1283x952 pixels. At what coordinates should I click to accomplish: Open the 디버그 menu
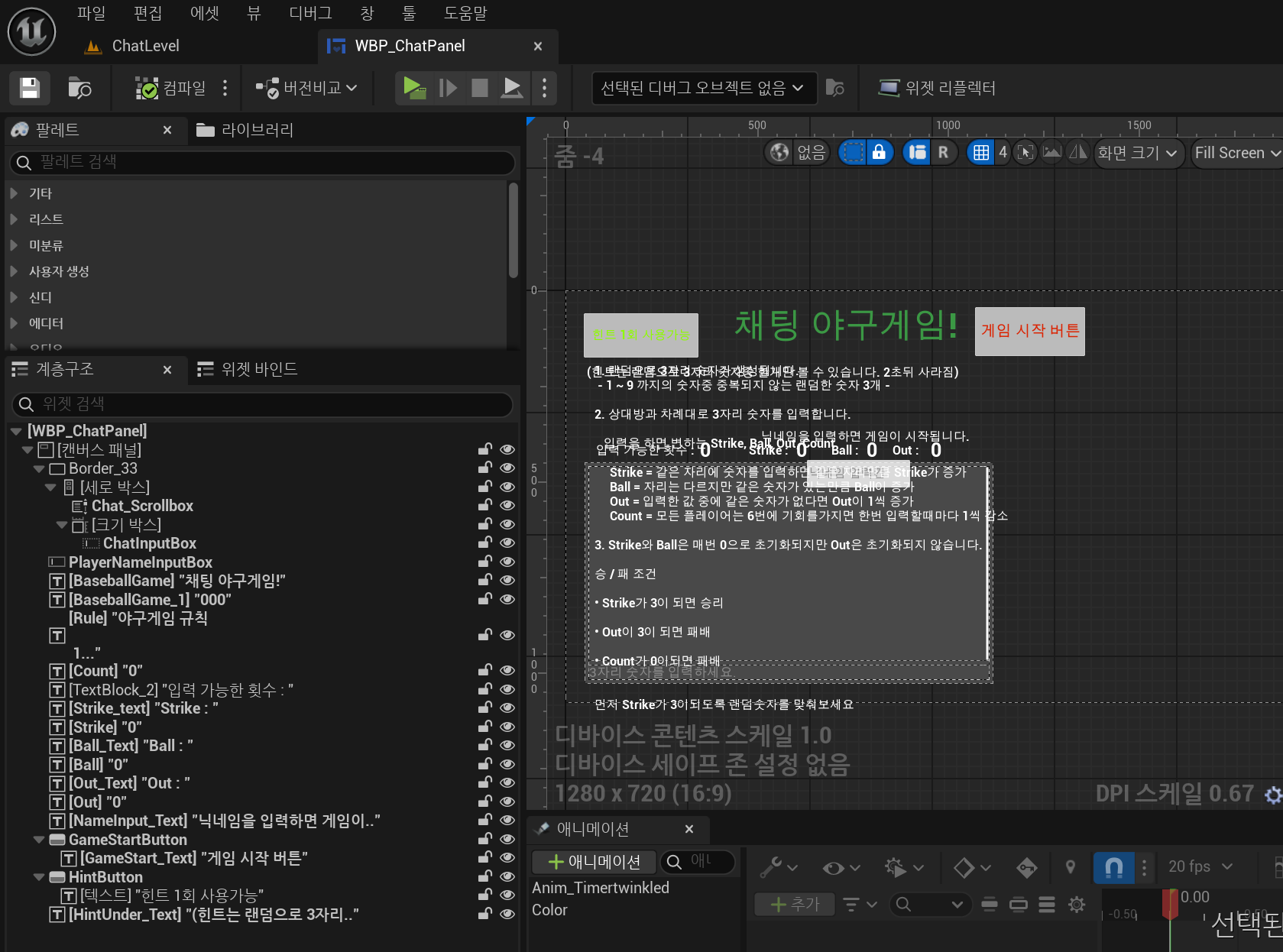(x=311, y=13)
